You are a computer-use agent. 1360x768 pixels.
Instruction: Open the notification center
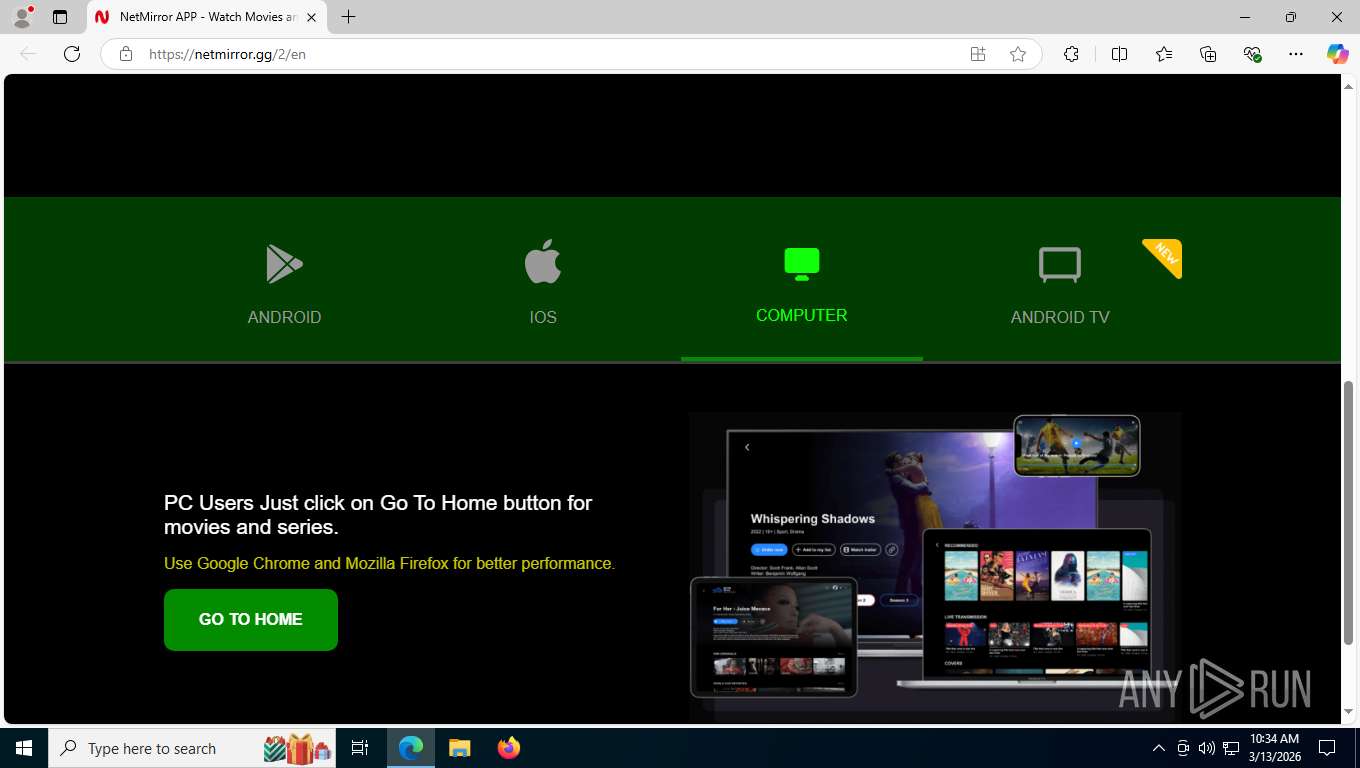click(1327, 748)
